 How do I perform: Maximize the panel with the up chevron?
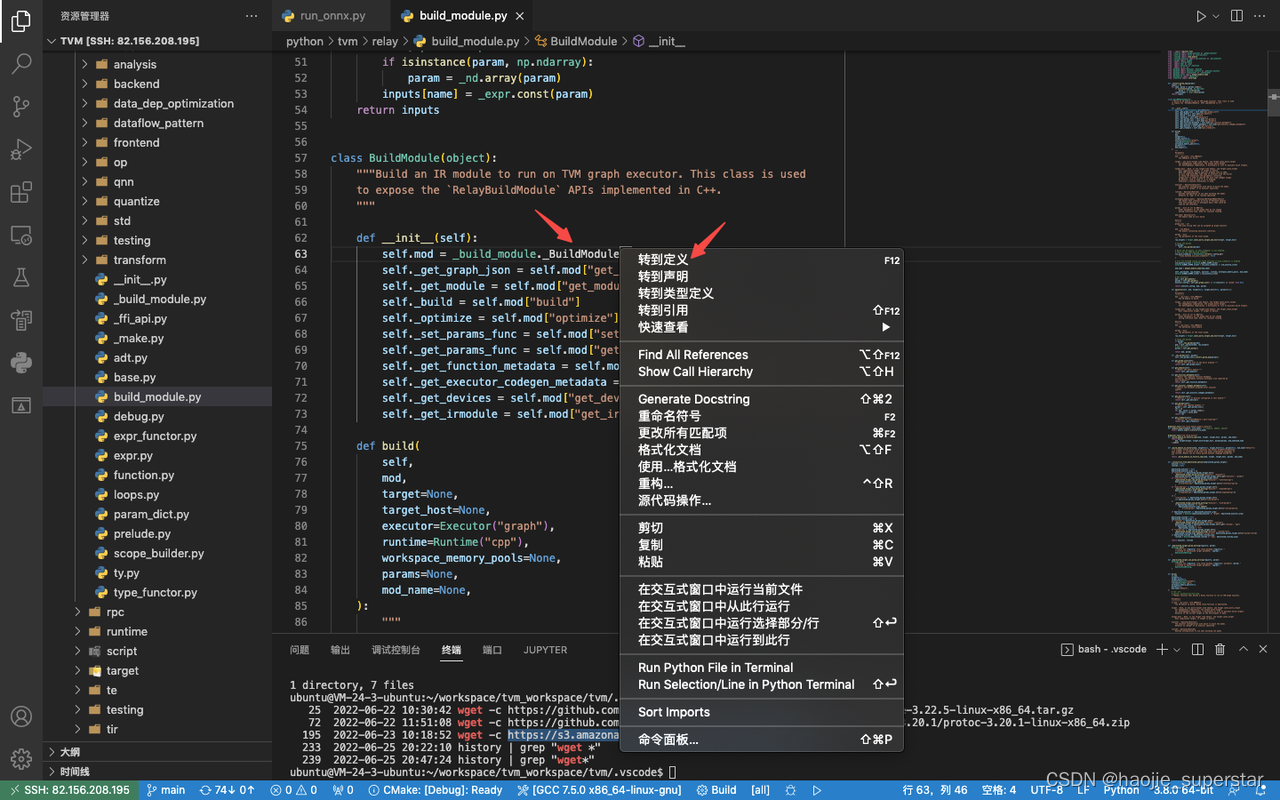click(x=1244, y=649)
